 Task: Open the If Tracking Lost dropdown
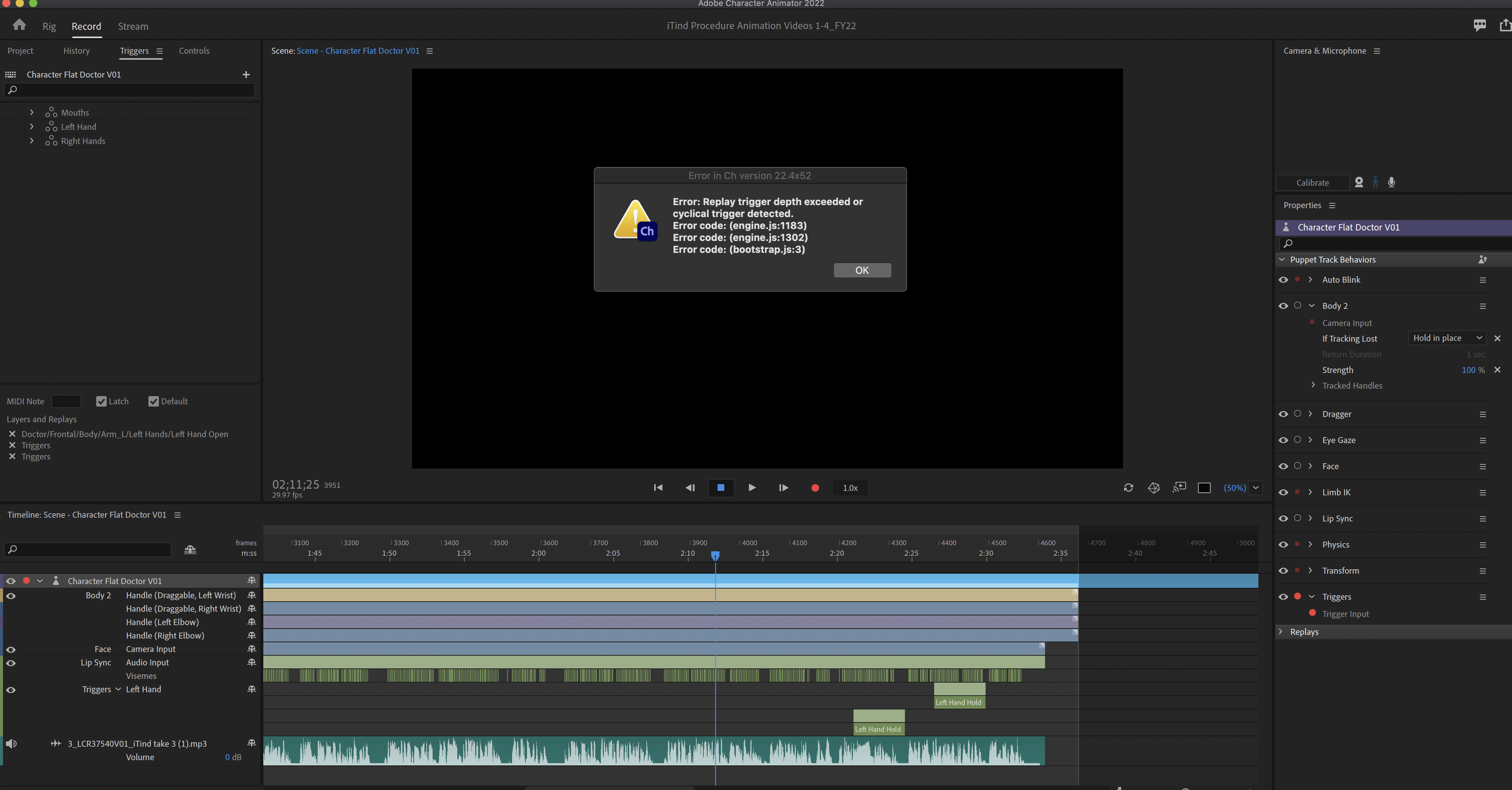pos(1446,338)
